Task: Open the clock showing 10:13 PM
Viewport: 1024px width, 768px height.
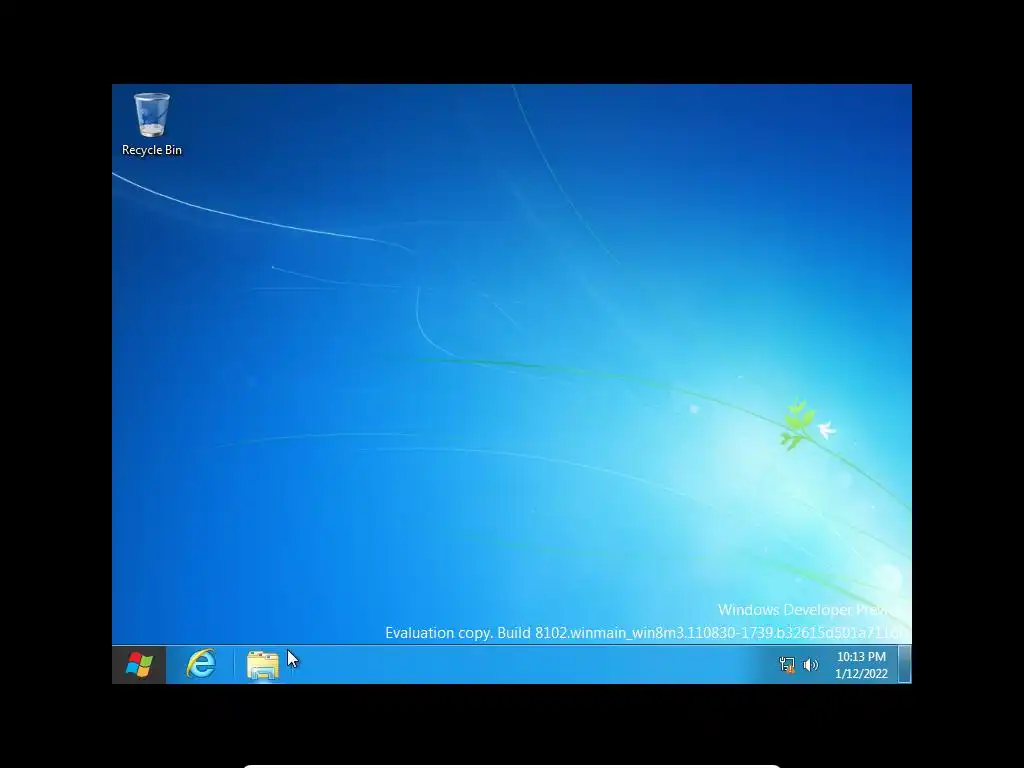Action: pos(861,656)
